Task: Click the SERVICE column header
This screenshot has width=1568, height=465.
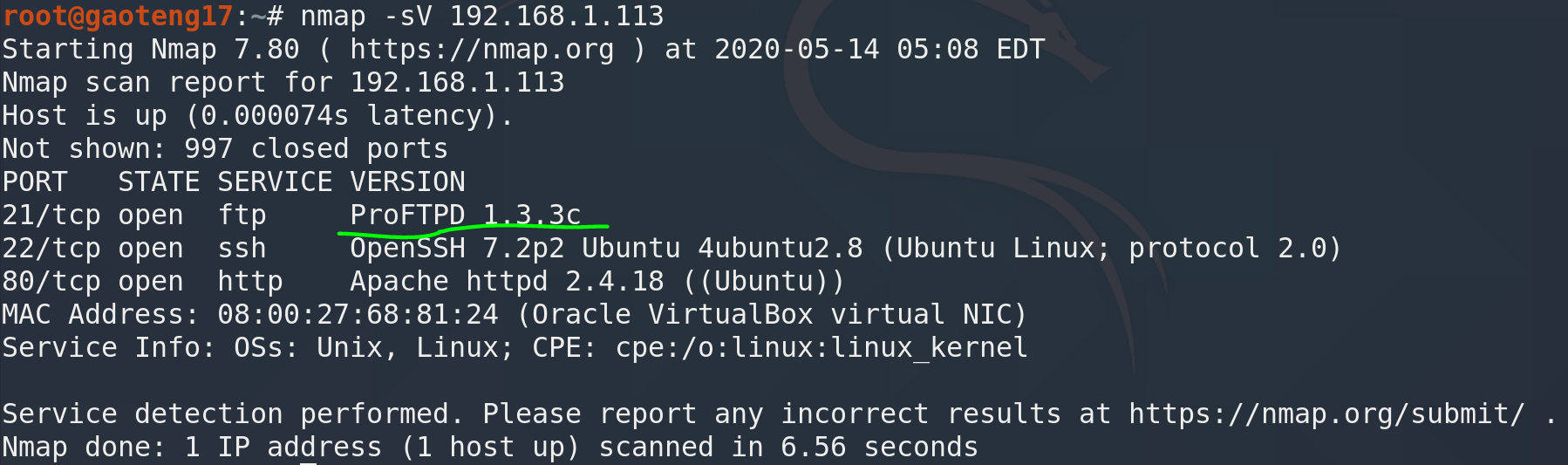Action: (x=275, y=182)
